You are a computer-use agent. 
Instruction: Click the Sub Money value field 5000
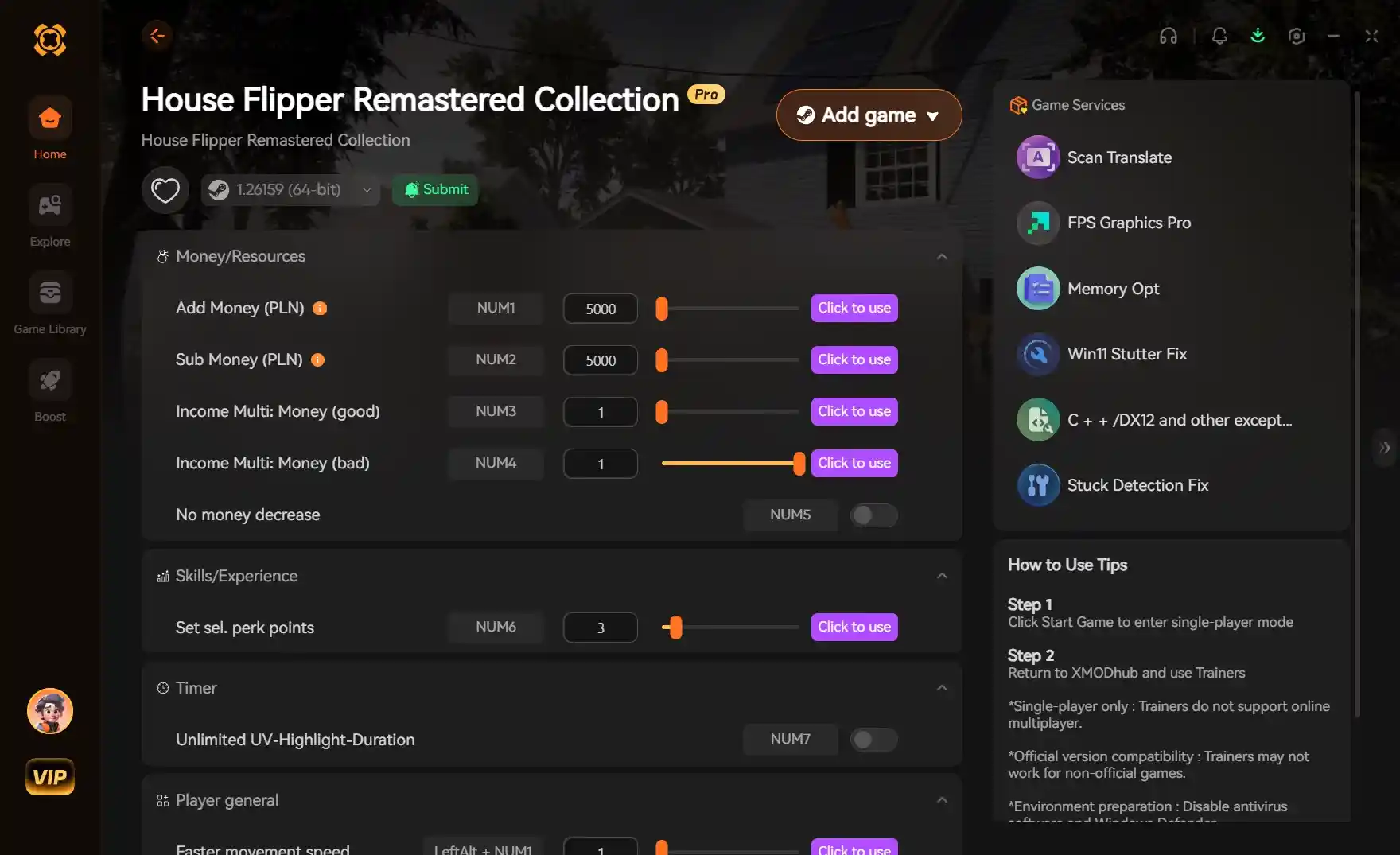[601, 360]
